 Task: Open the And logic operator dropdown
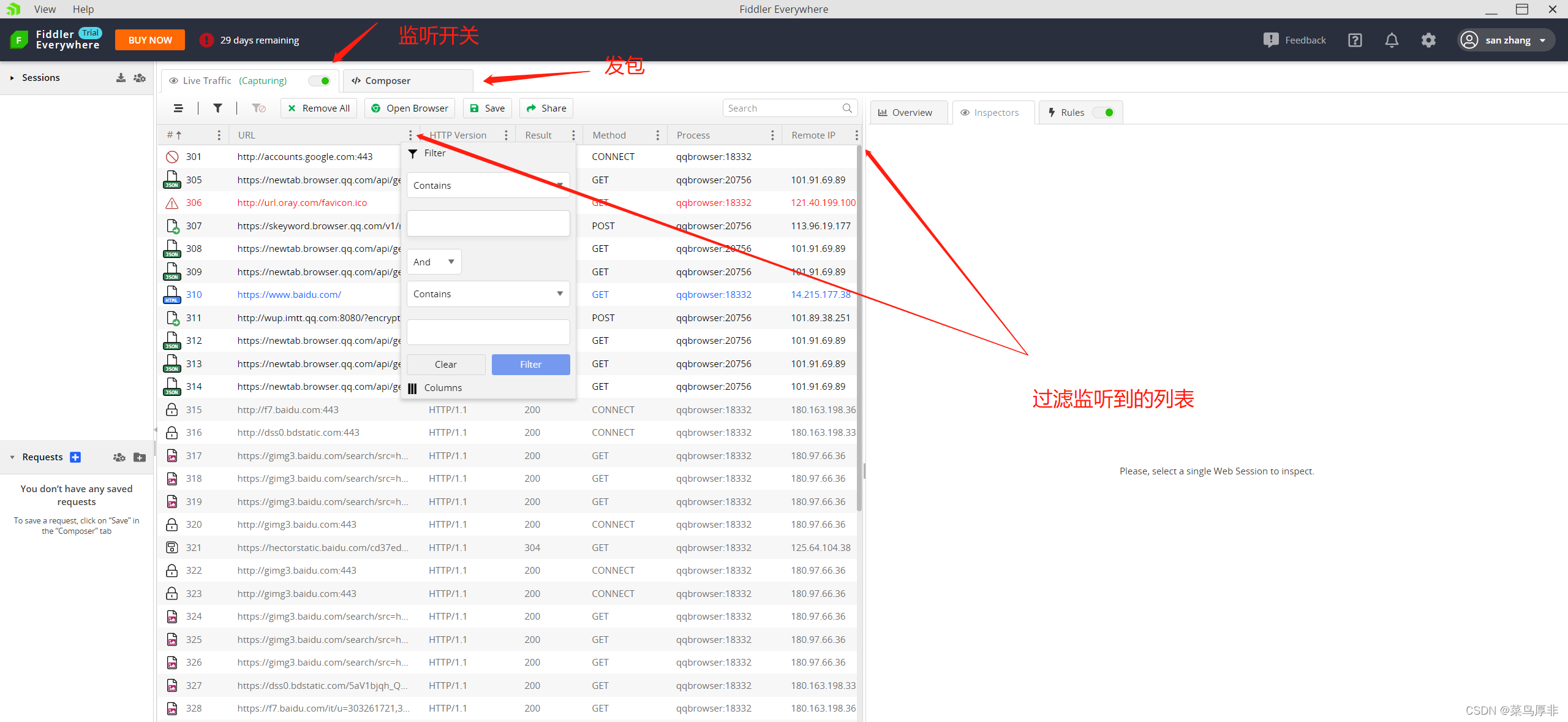click(x=434, y=262)
